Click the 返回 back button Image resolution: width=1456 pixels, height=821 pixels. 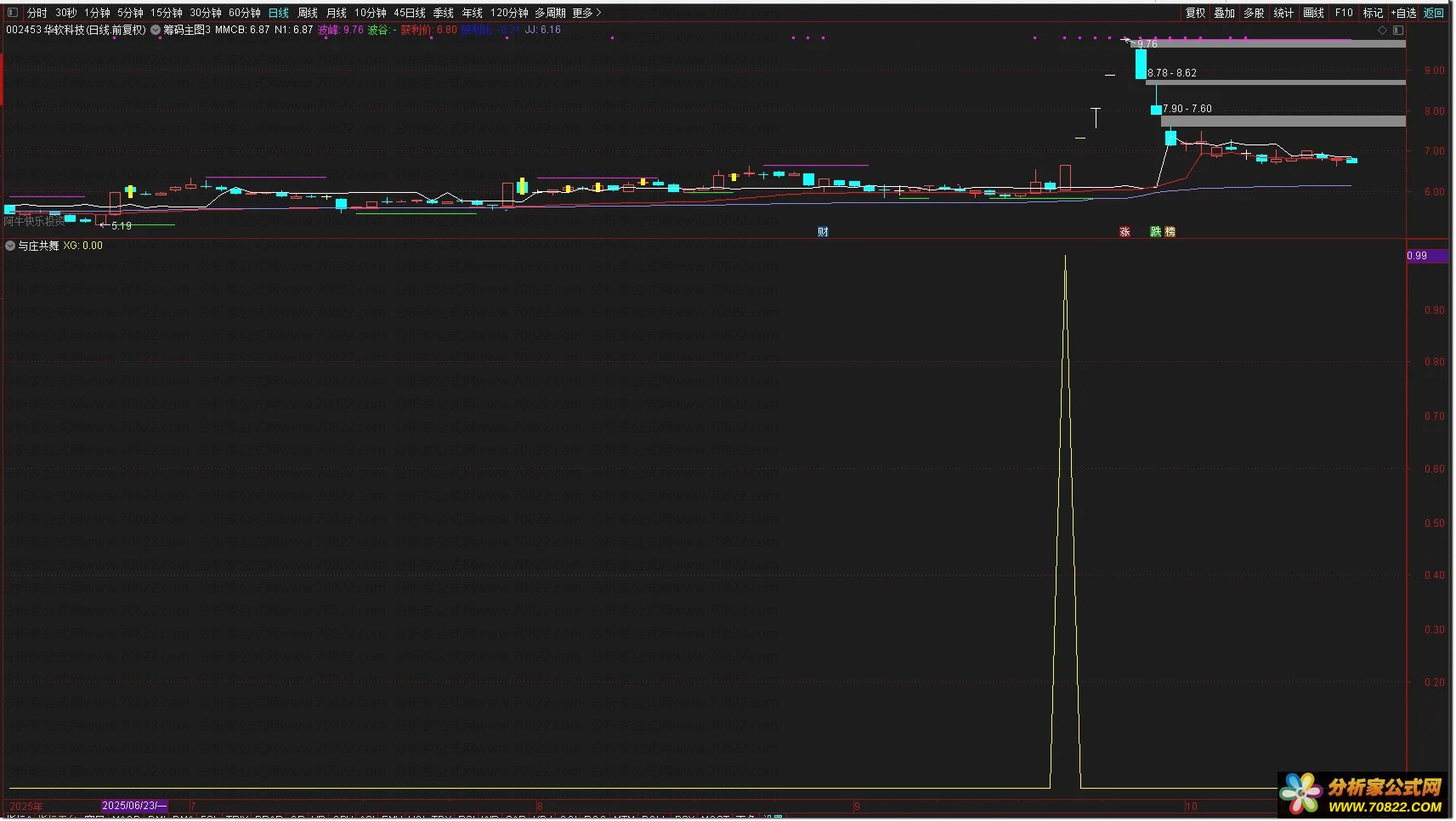tap(1434, 13)
